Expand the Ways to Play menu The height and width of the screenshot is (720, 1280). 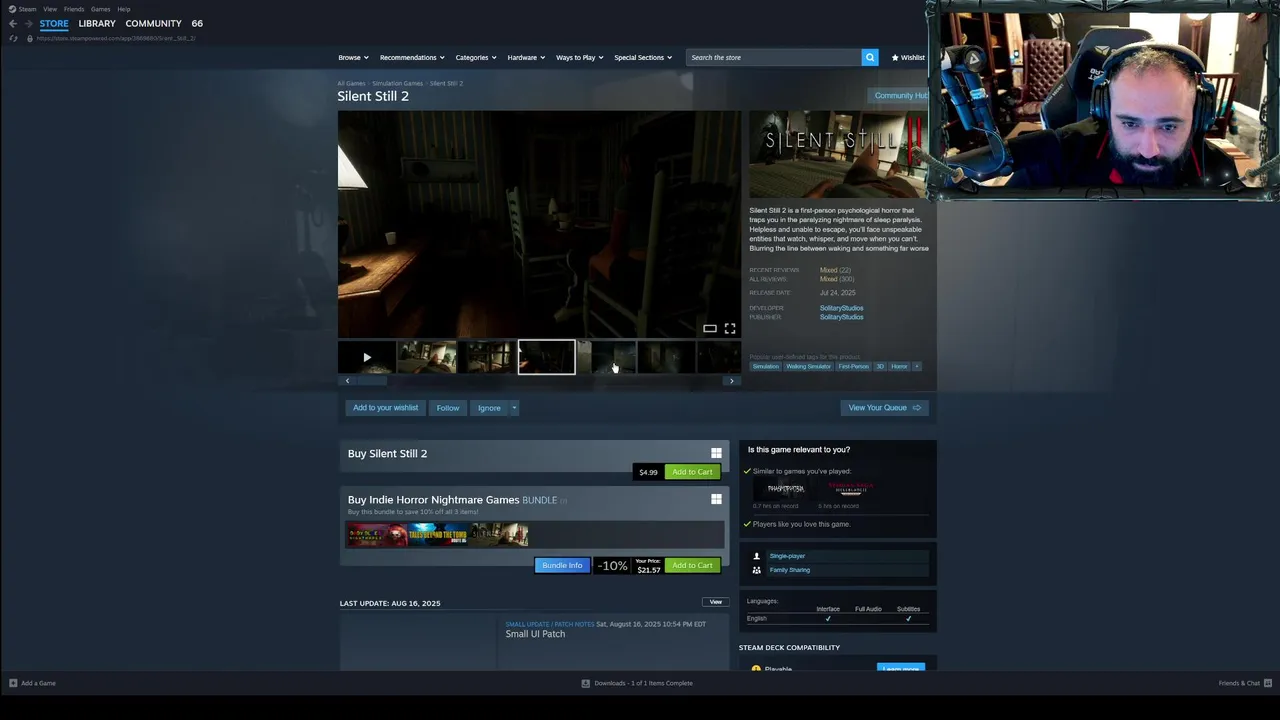tap(579, 57)
